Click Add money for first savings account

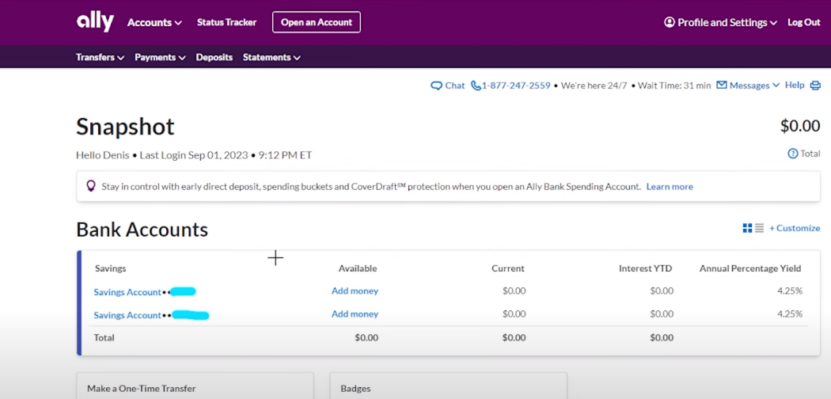tap(355, 291)
